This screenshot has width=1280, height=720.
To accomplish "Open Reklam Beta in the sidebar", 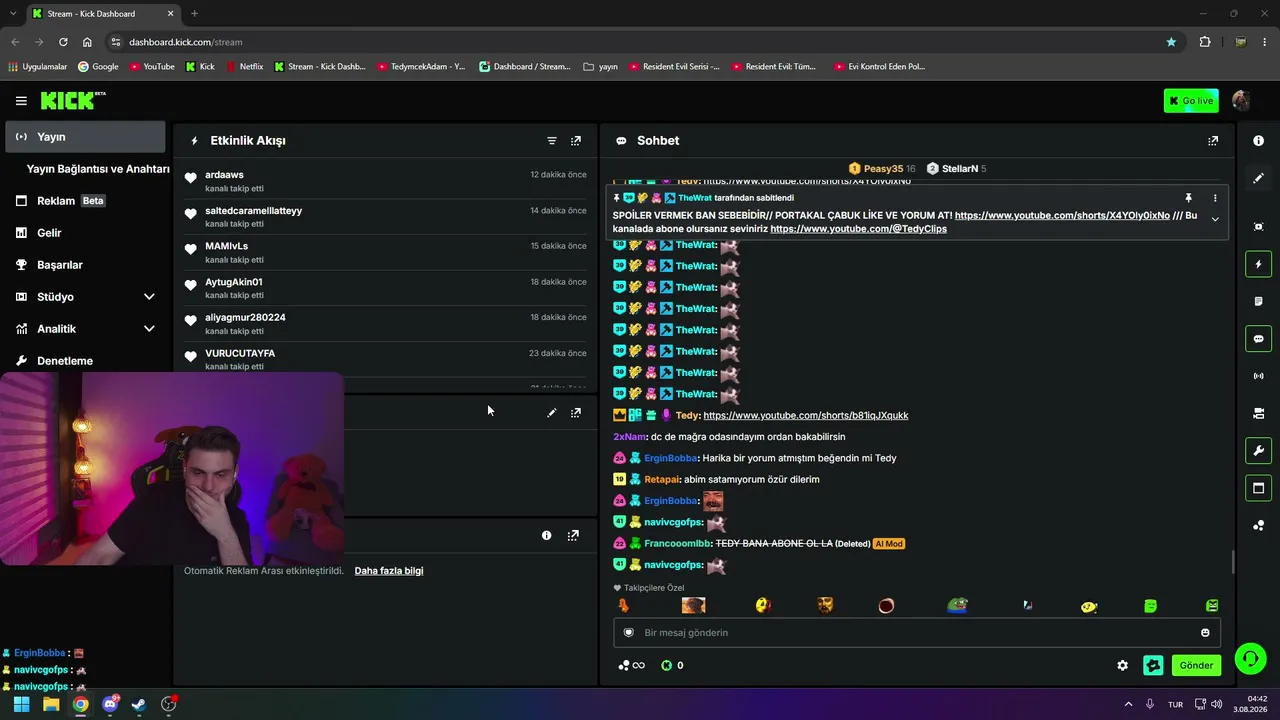I will (x=85, y=201).
